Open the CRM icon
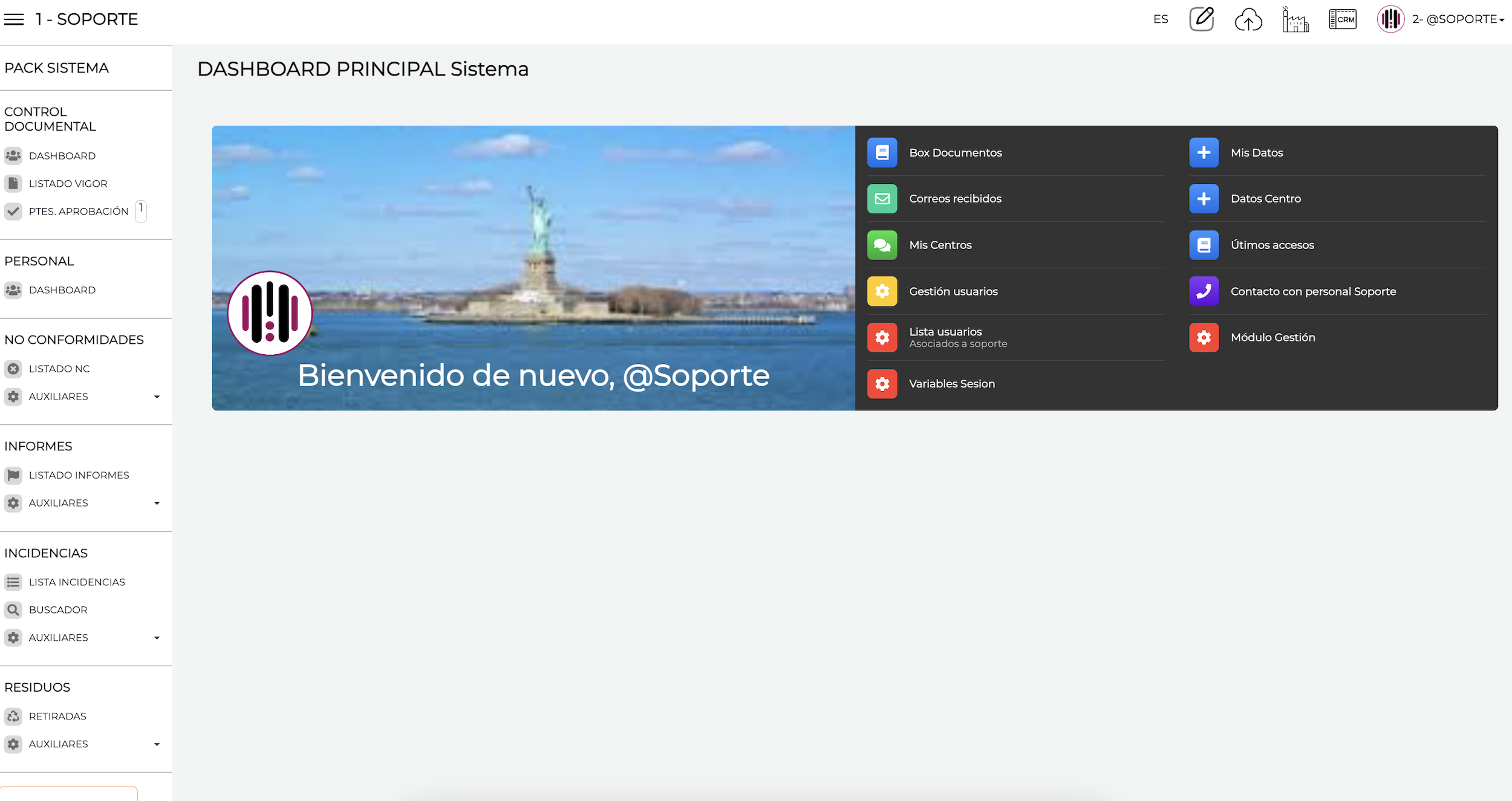 click(x=1343, y=19)
